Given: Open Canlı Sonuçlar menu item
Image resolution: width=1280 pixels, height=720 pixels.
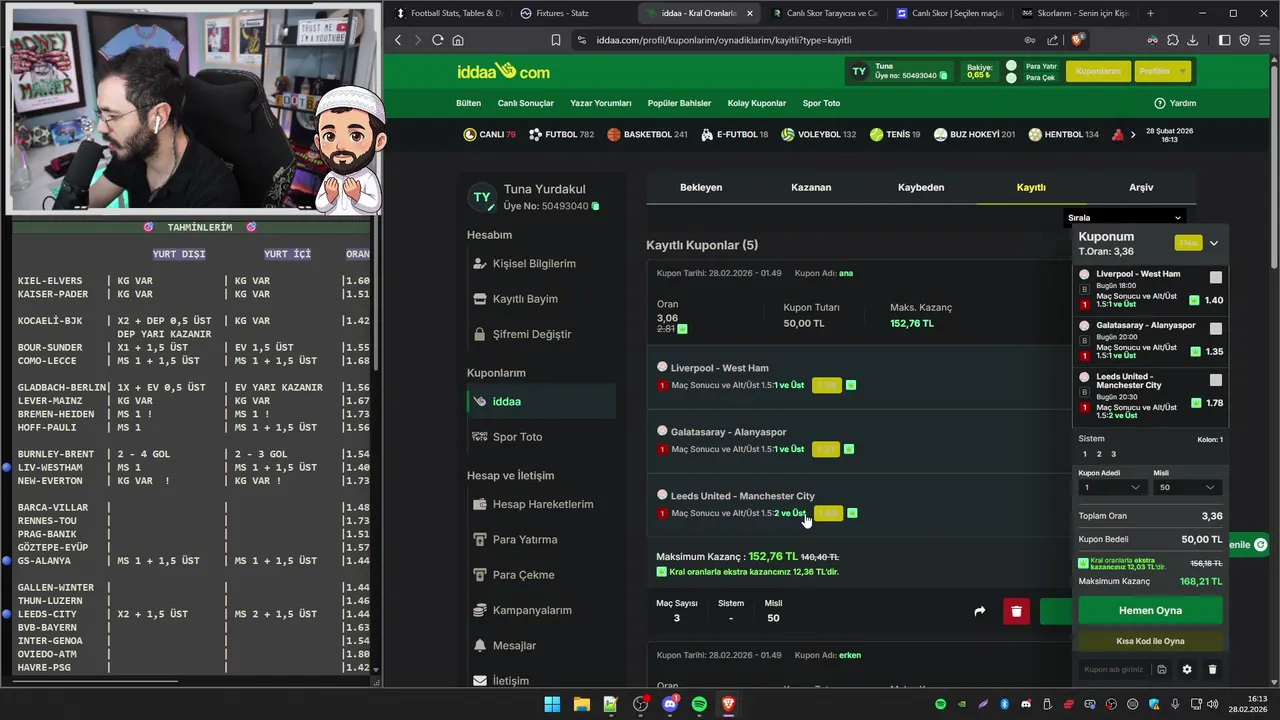Looking at the screenshot, I should click(526, 103).
